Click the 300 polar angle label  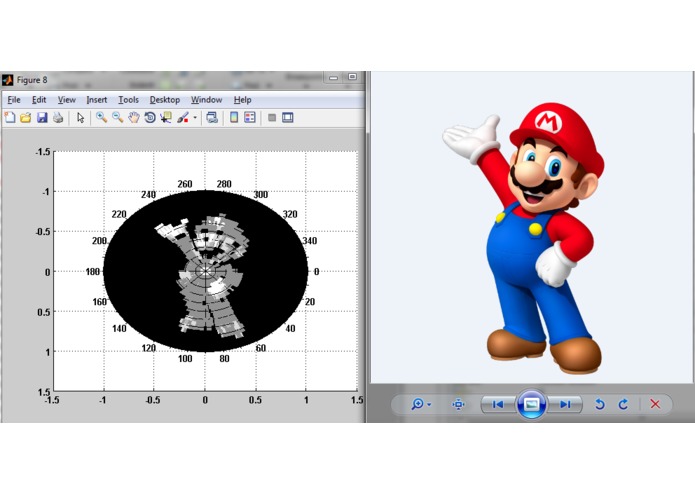click(x=261, y=194)
